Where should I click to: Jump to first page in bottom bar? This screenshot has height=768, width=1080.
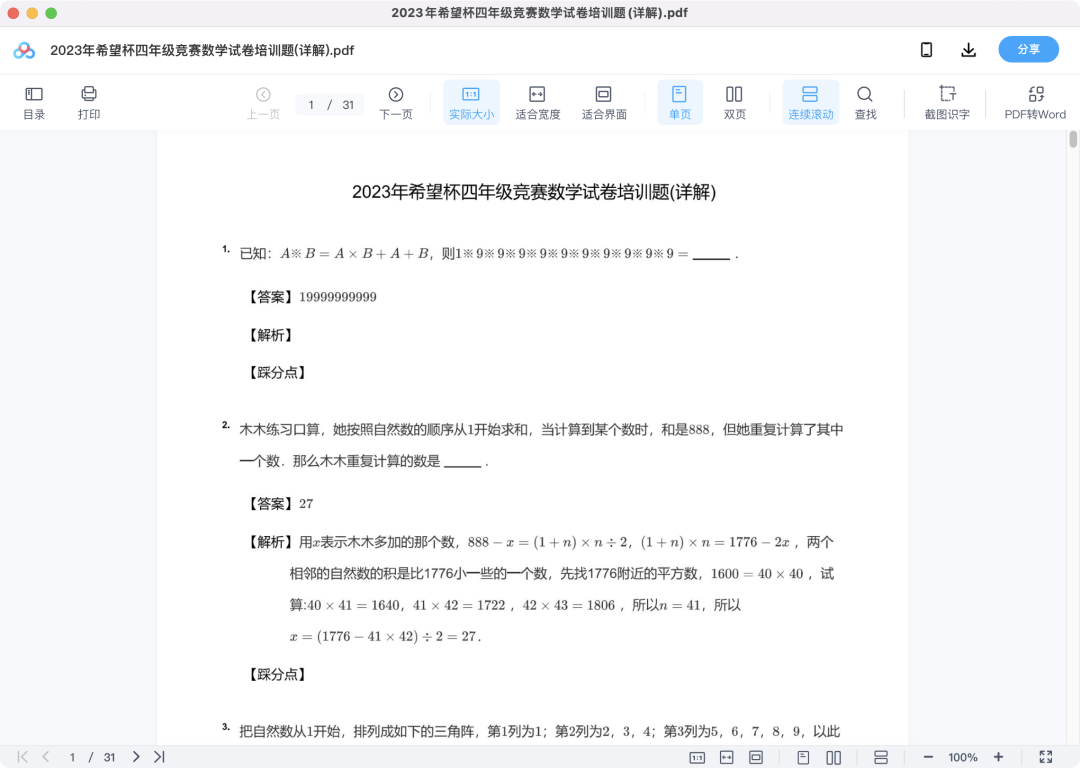pos(23,757)
